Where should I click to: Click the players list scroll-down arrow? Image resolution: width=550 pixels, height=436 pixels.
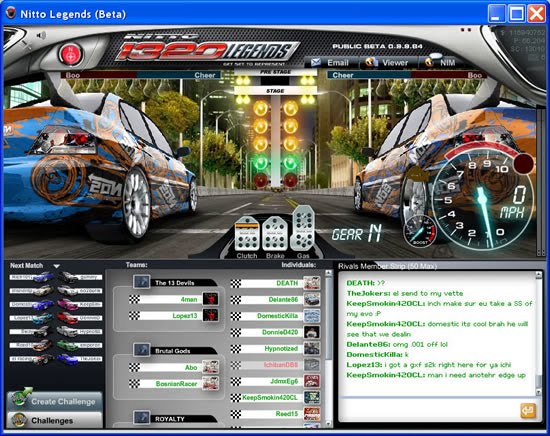328,424
